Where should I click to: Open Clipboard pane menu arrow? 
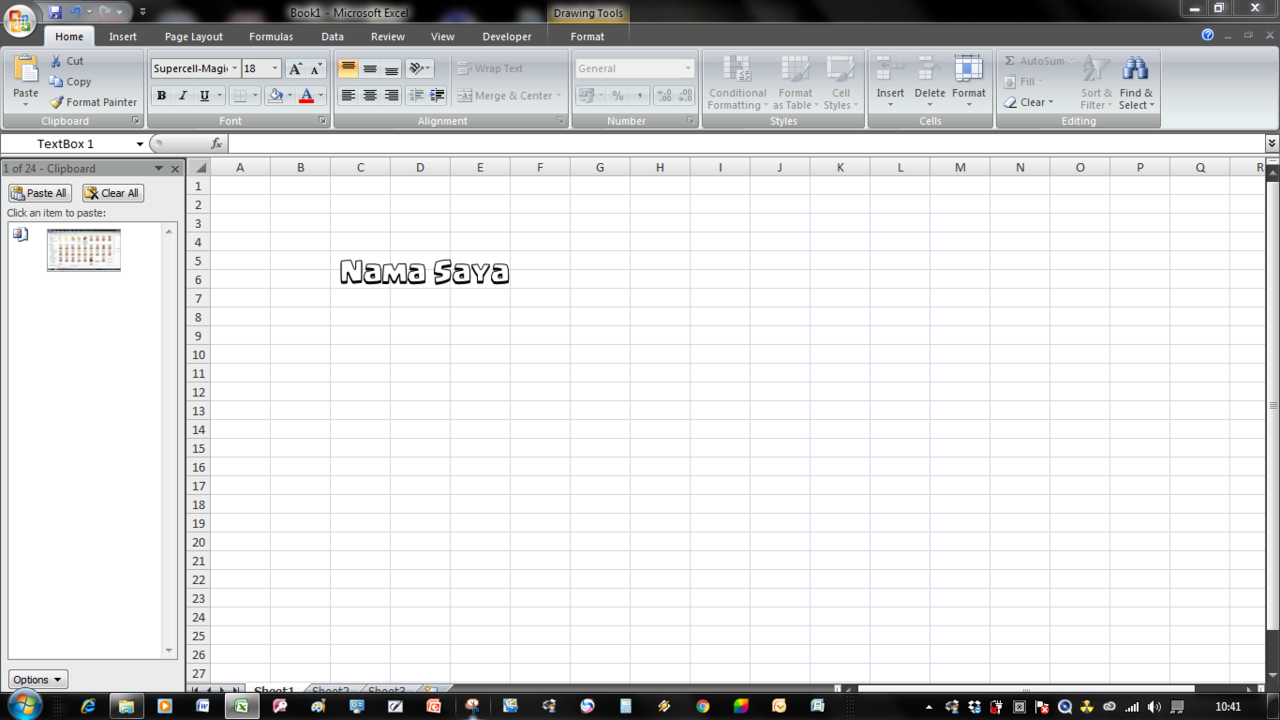click(x=158, y=169)
